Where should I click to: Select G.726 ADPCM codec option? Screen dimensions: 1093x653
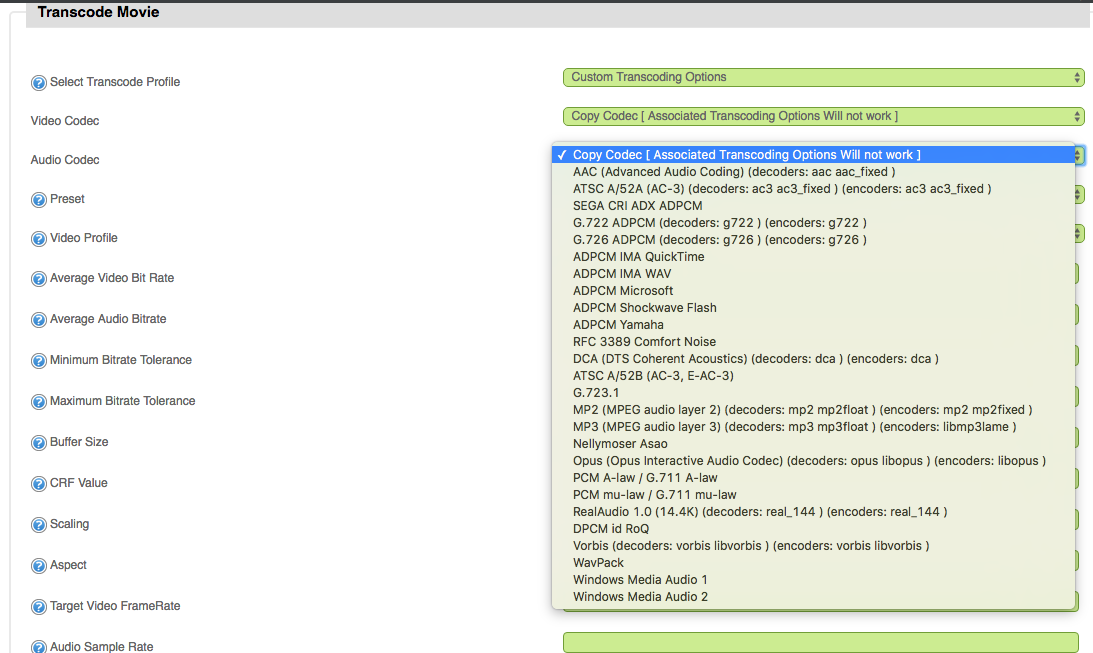pos(813,240)
